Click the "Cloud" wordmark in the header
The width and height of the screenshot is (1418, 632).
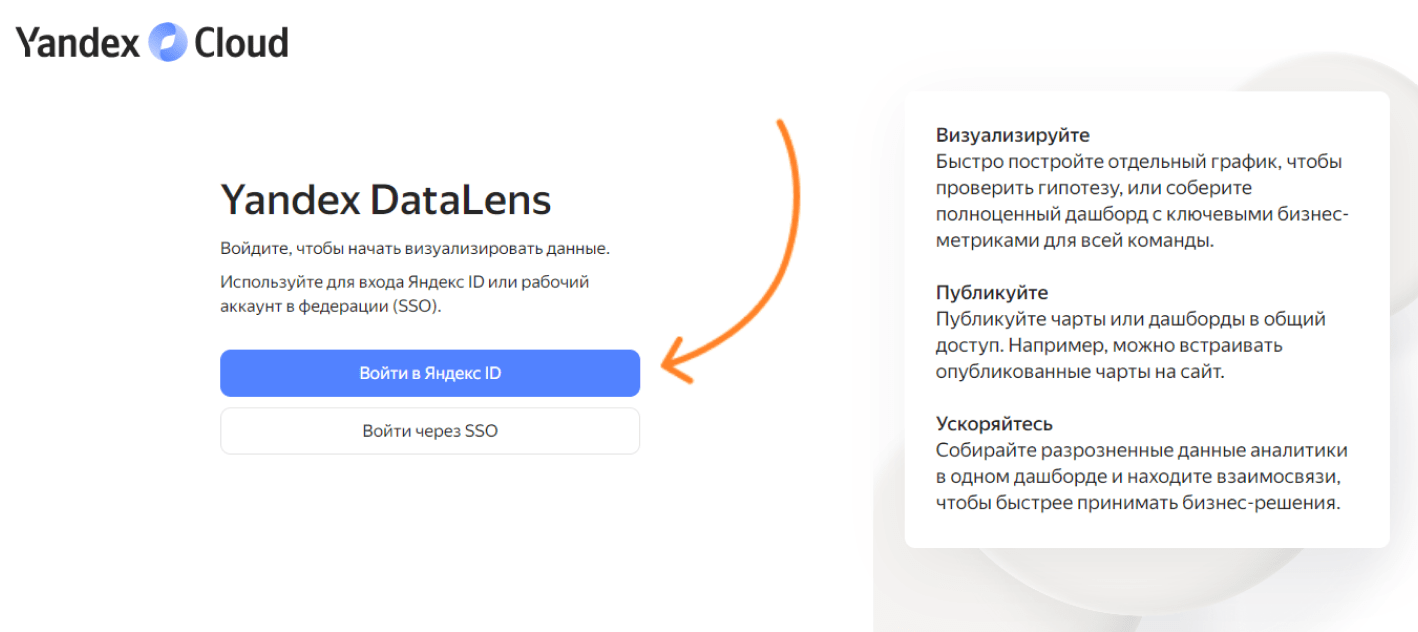click(241, 42)
